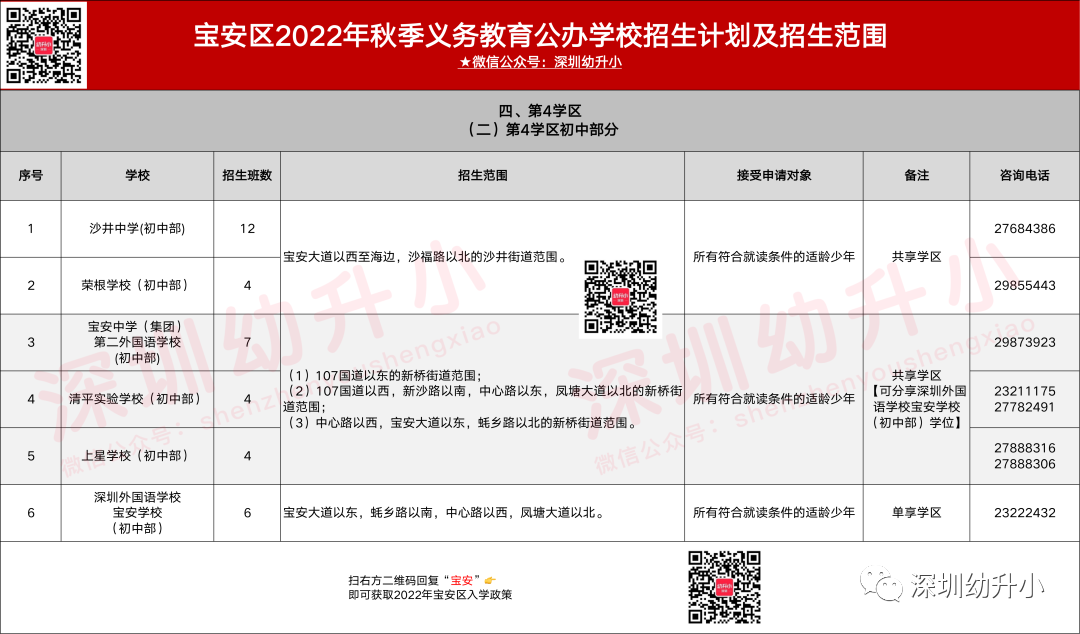Click the QR code beside the 扫右方二维码 footer text
The height and width of the screenshot is (634, 1080).
[724, 587]
